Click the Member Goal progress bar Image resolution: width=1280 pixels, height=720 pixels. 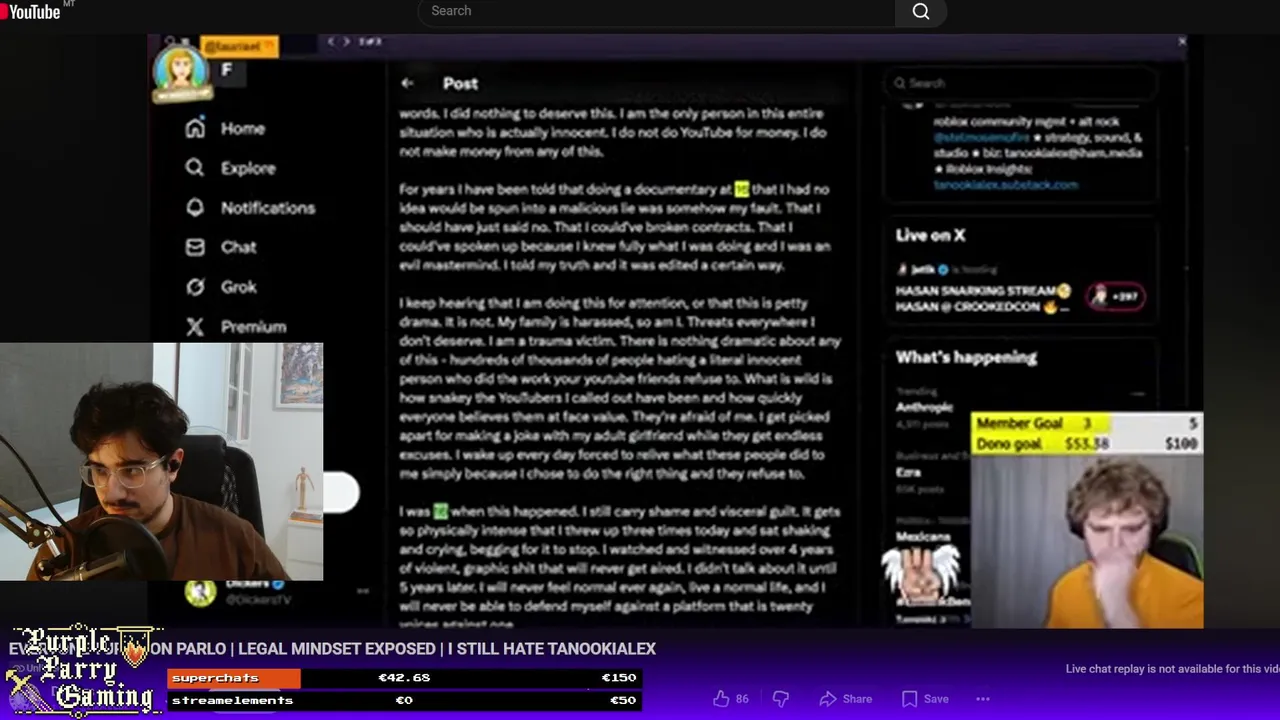click(x=1085, y=423)
